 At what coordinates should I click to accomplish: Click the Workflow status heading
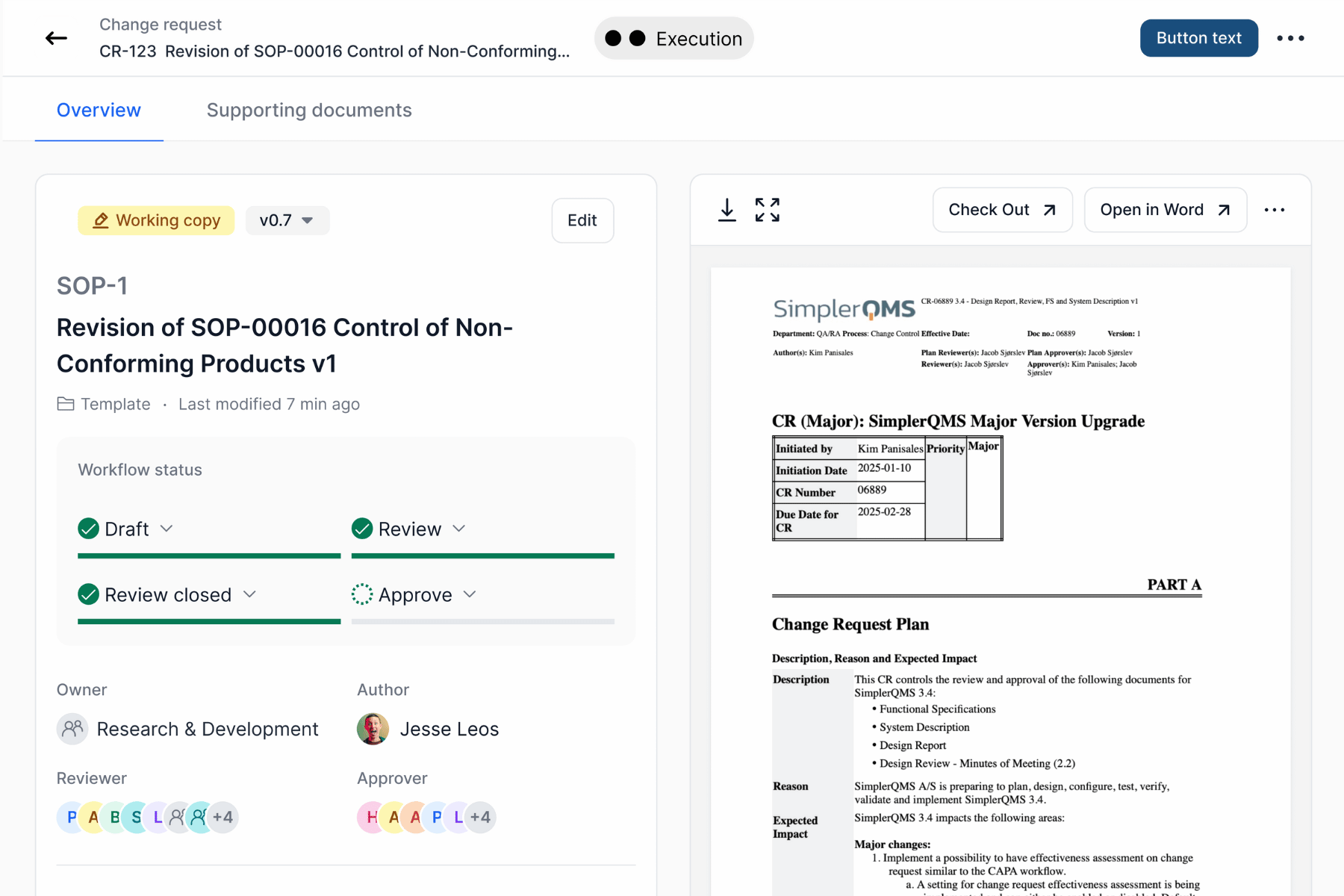pyautogui.click(x=140, y=470)
